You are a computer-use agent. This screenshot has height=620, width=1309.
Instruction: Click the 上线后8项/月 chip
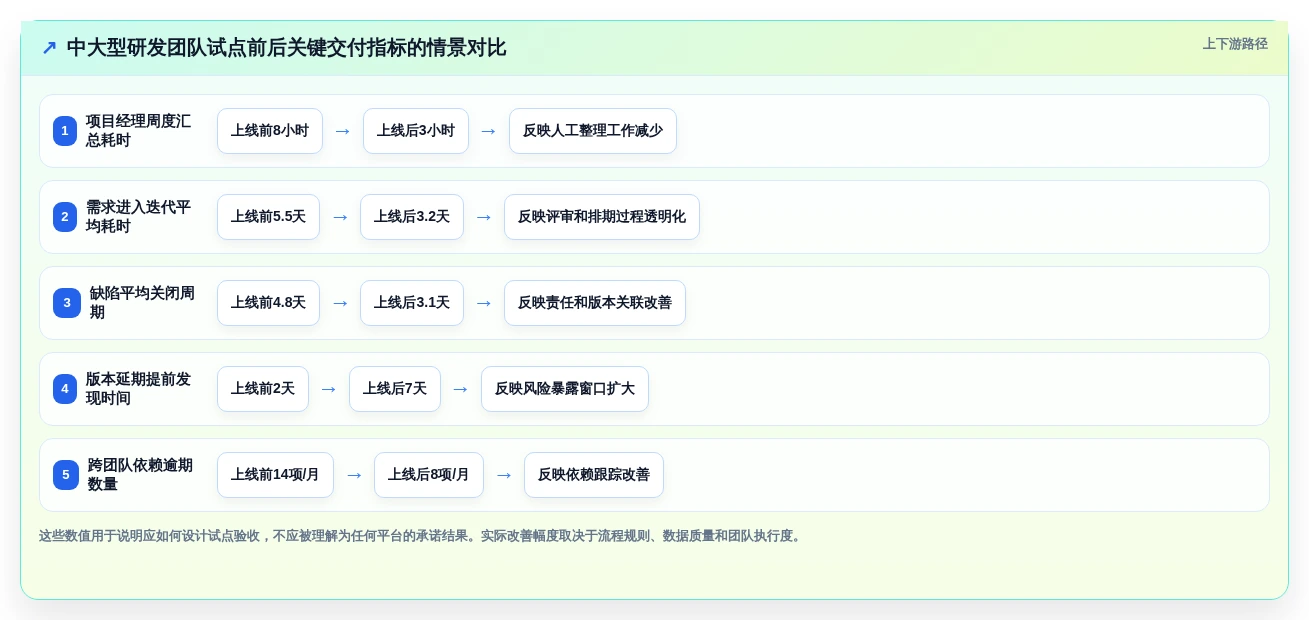point(429,475)
